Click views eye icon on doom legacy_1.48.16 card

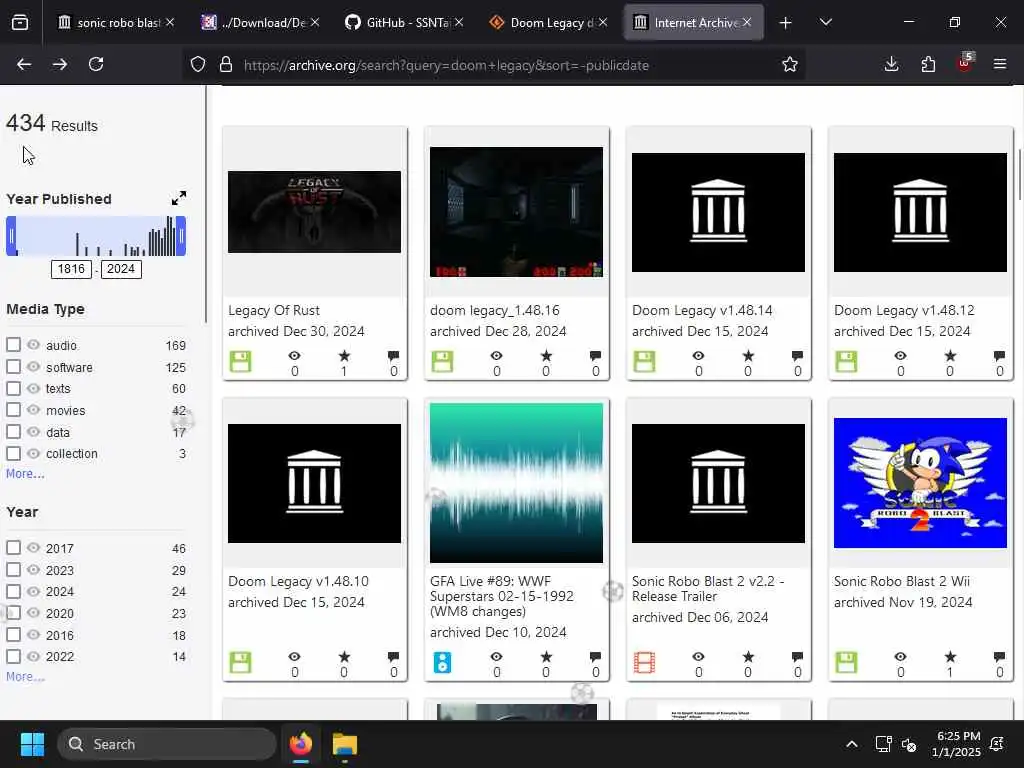point(496,356)
